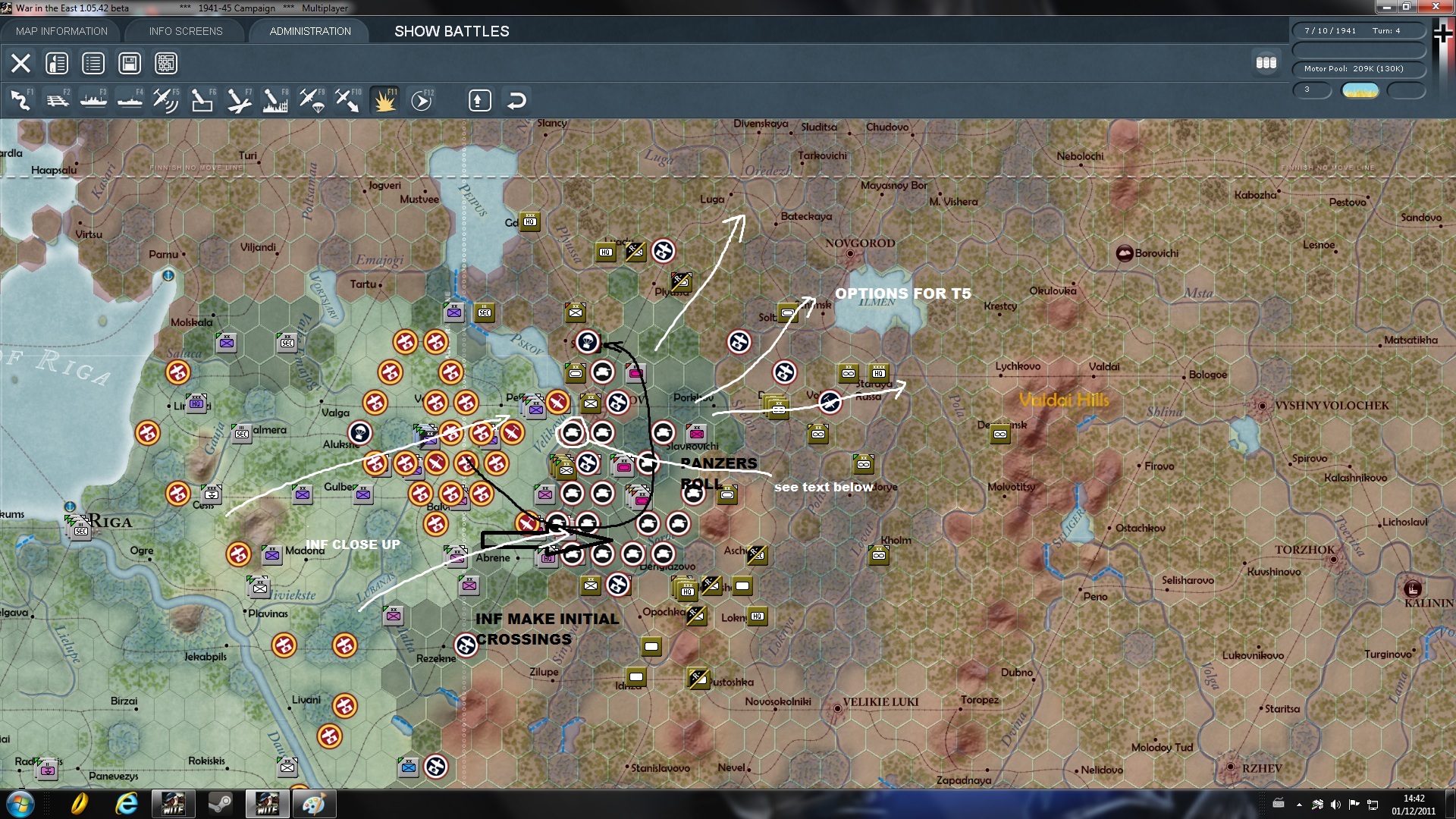Click the Torzhok city label
The width and height of the screenshot is (1456, 819).
[1304, 550]
